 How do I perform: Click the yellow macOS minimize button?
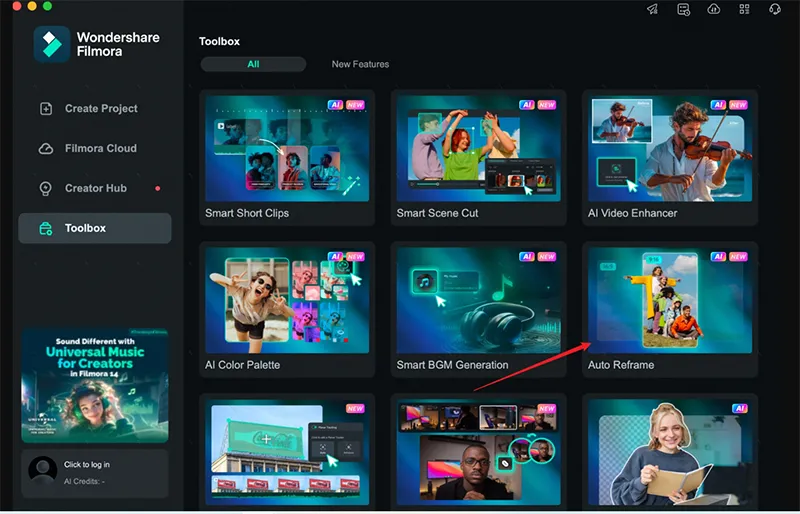32,6
